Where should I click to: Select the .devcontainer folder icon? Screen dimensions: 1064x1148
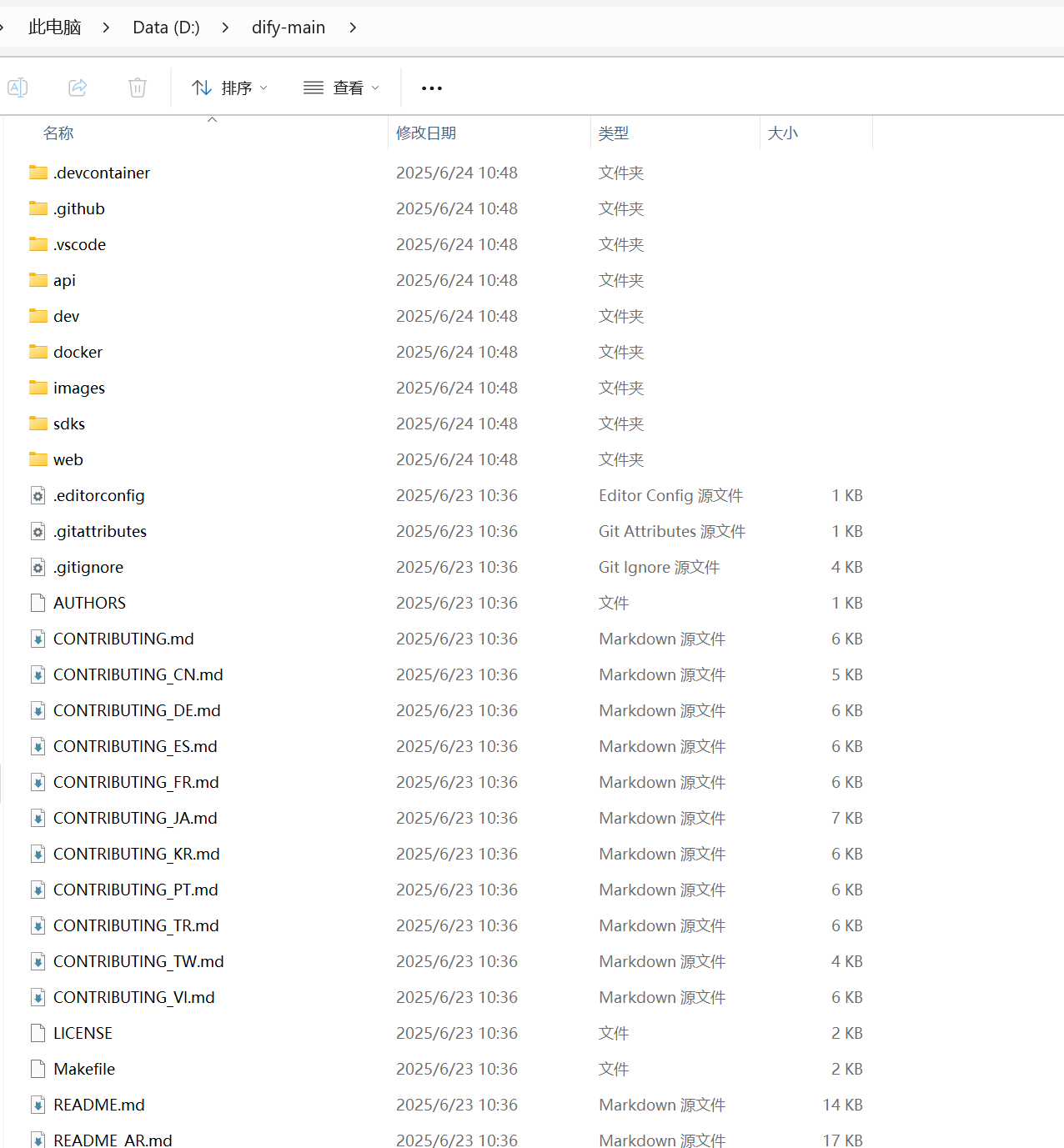coord(38,173)
